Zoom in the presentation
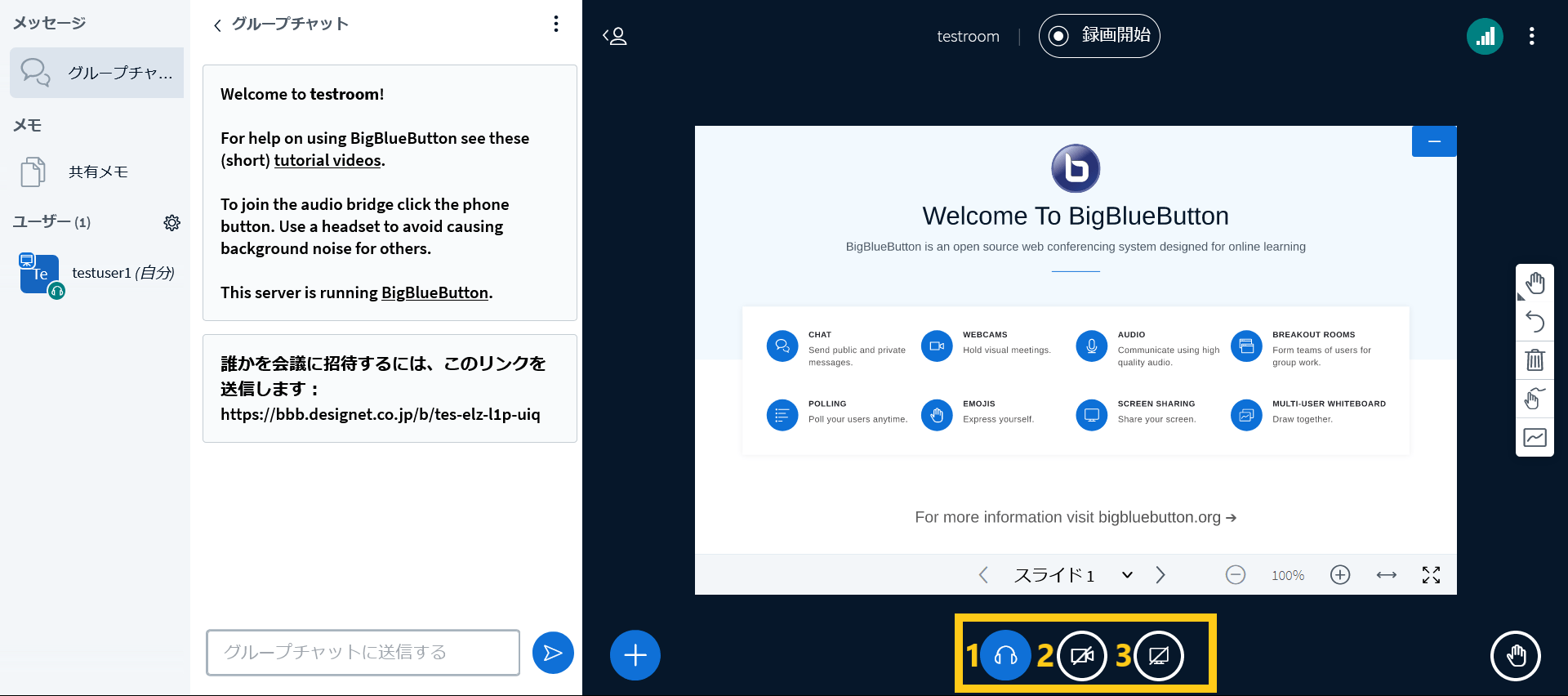This screenshot has width=1568, height=696. pyautogui.click(x=1340, y=575)
